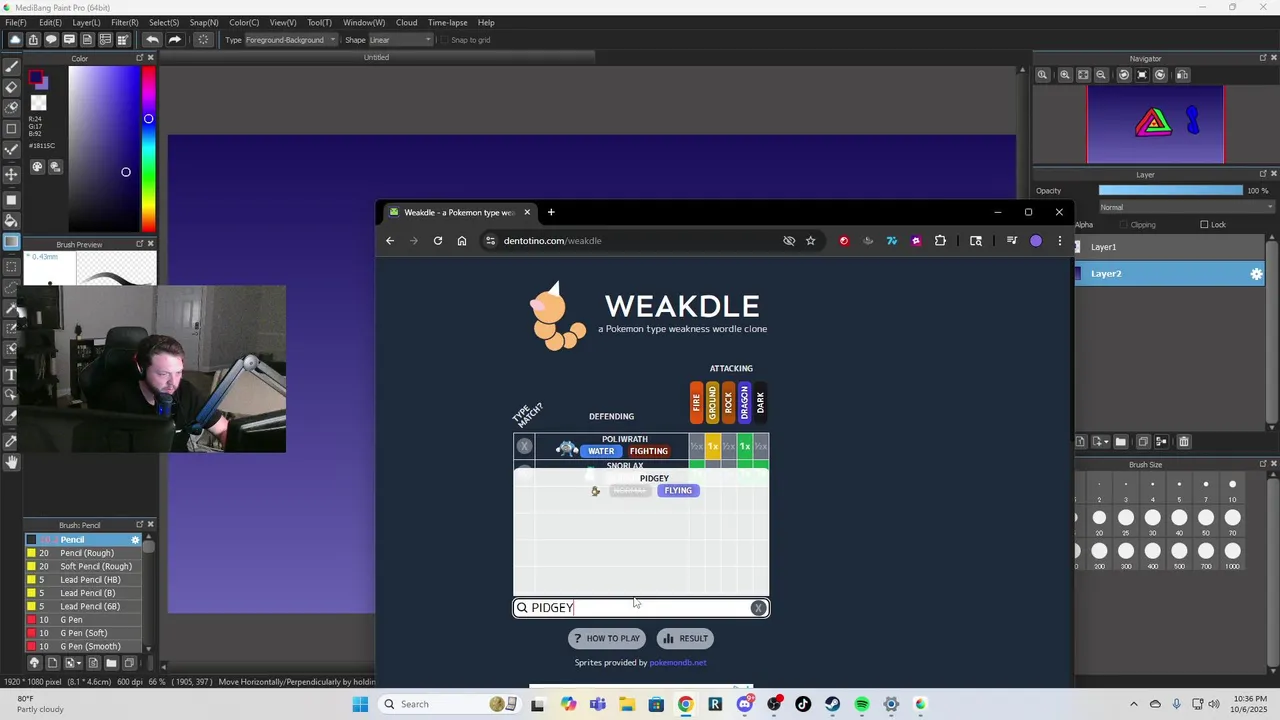
Task: Clear the PIDGEY search with X button
Action: pos(758,608)
